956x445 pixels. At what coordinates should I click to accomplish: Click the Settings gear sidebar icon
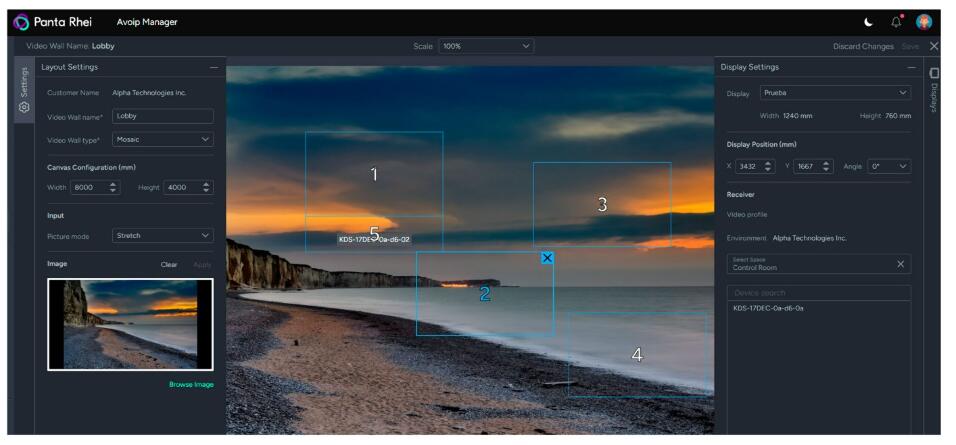pos(24,107)
